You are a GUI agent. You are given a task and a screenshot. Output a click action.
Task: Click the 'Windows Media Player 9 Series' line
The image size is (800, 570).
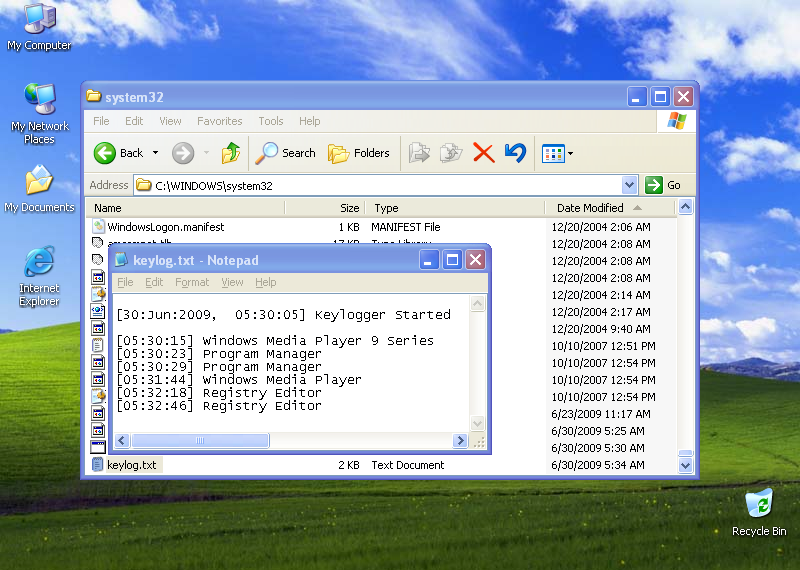click(275, 341)
